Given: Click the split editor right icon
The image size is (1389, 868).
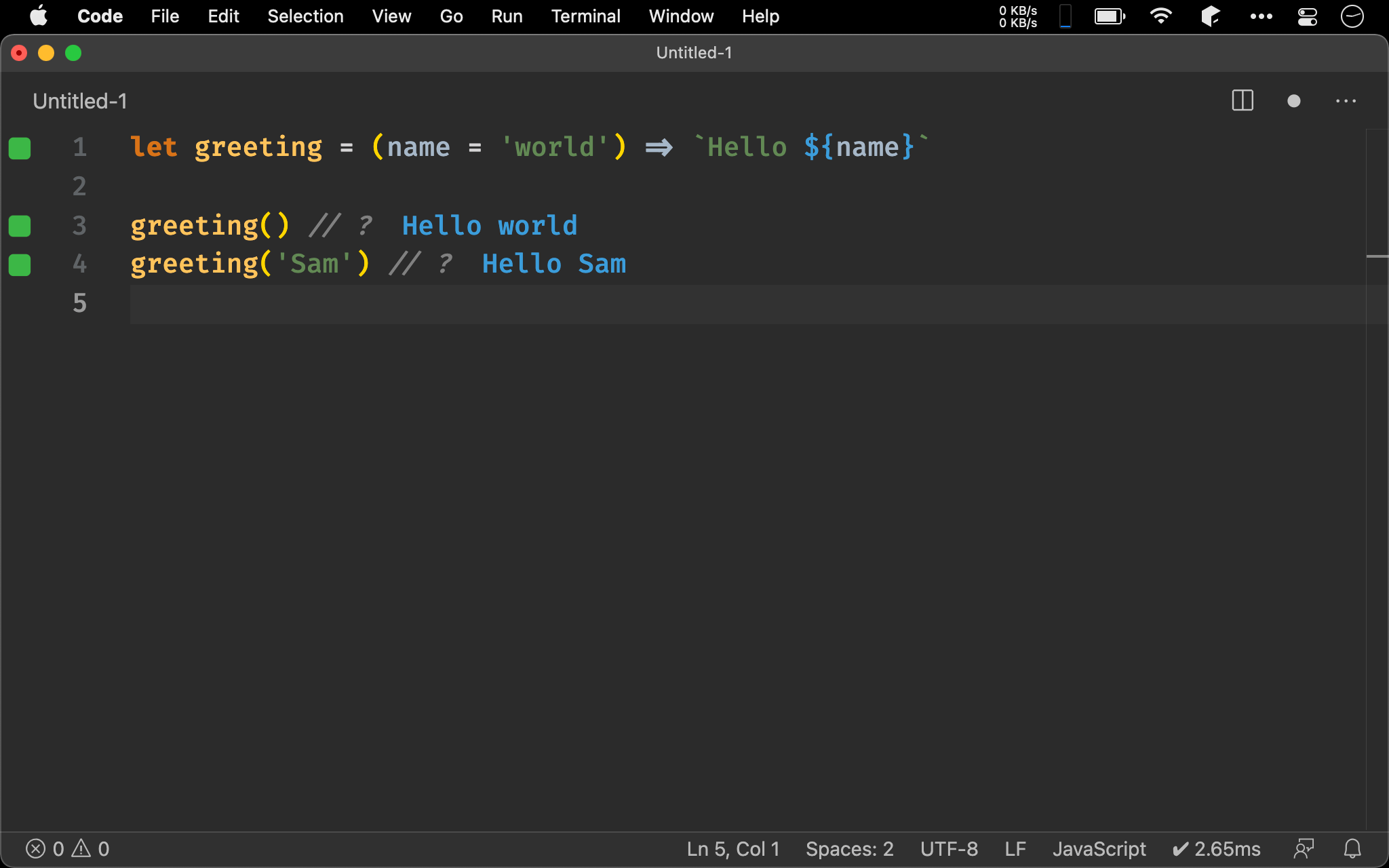Looking at the screenshot, I should coord(1242,101).
